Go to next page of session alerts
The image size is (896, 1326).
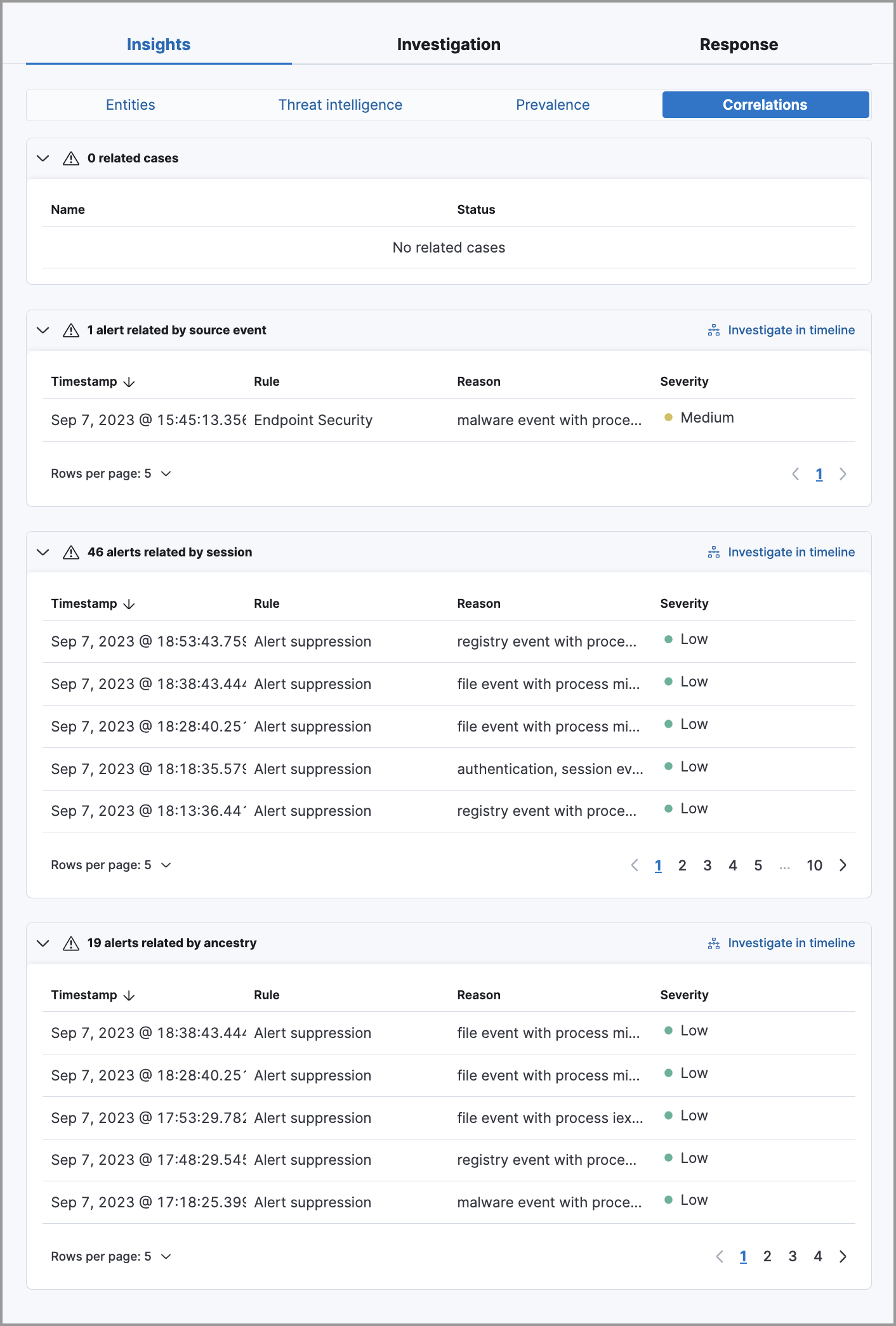click(843, 865)
